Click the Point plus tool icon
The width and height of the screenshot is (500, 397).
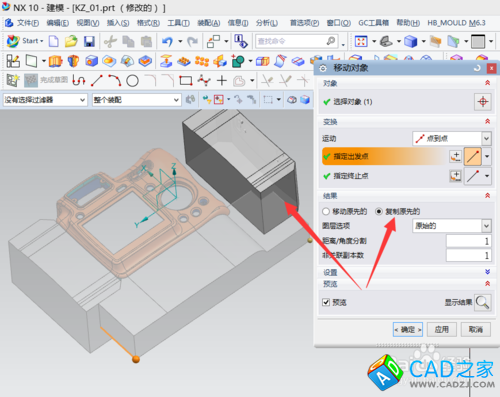tap(222, 81)
